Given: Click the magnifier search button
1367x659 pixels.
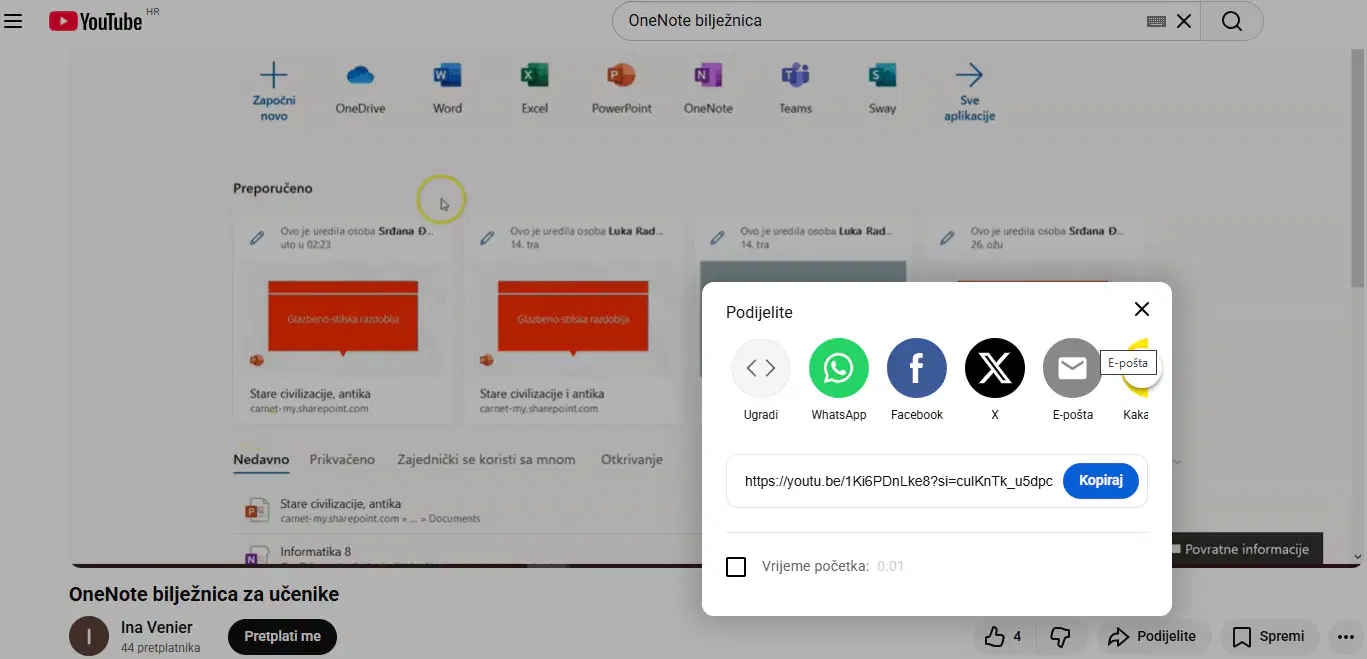Looking at the screenshot, I should tap(1232, 21).
